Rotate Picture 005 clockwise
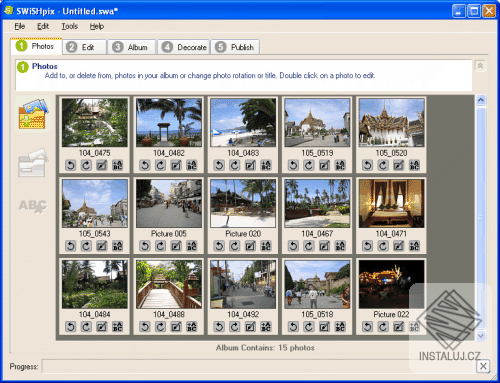This screenshot has width=500, height=383. pos(161,246)
